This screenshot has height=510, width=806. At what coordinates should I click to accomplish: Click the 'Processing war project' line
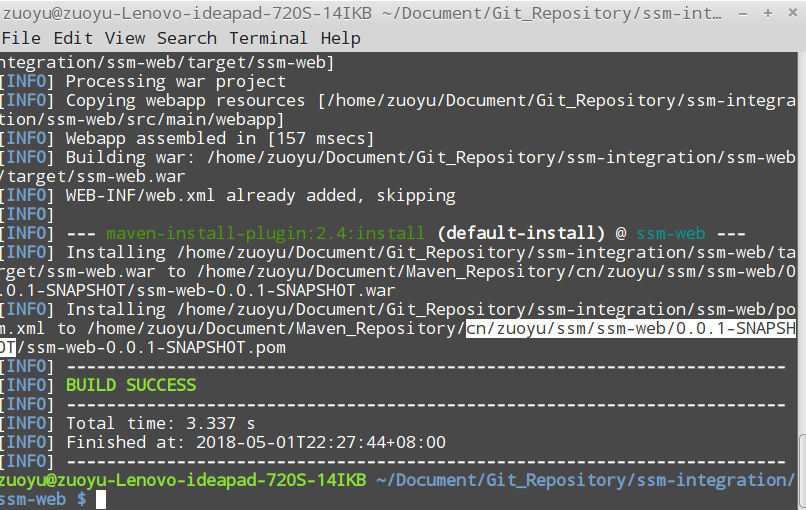(176, 82)
